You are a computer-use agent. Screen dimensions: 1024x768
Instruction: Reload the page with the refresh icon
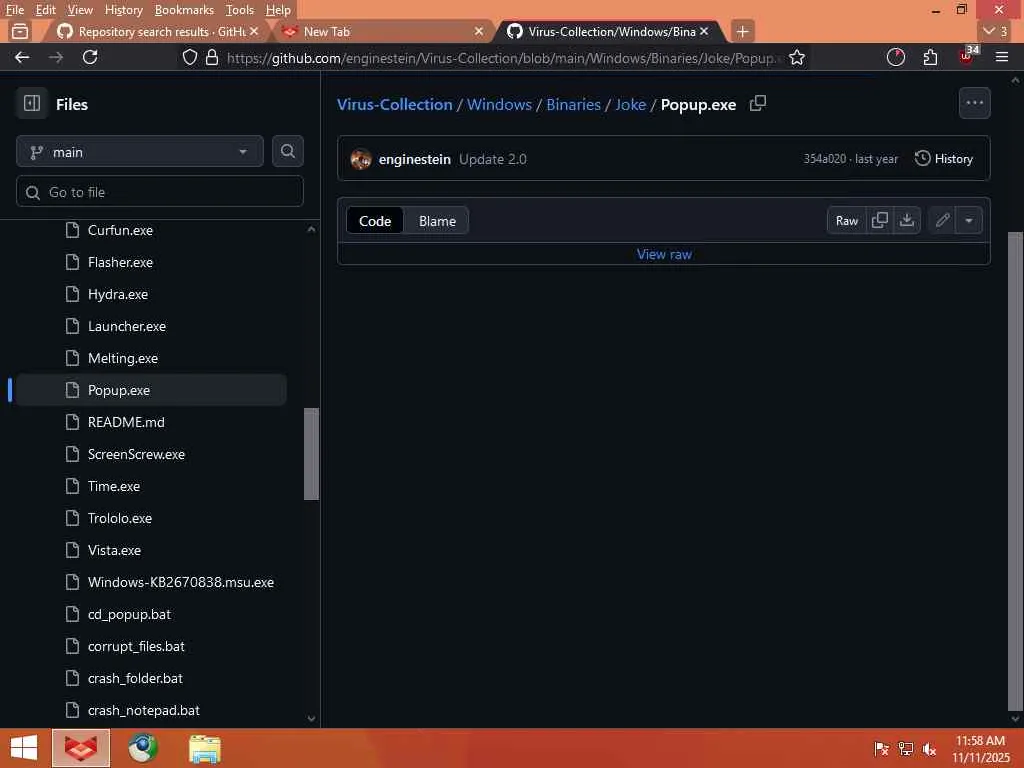pos(90,57)
